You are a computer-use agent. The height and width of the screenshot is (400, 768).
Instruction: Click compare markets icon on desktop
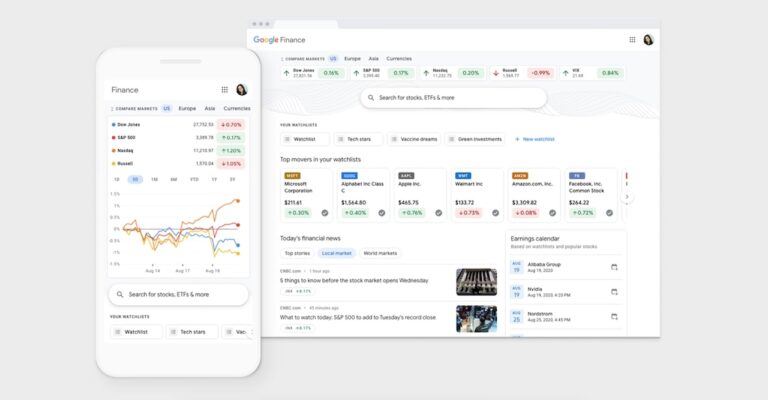tap(282, 59)
